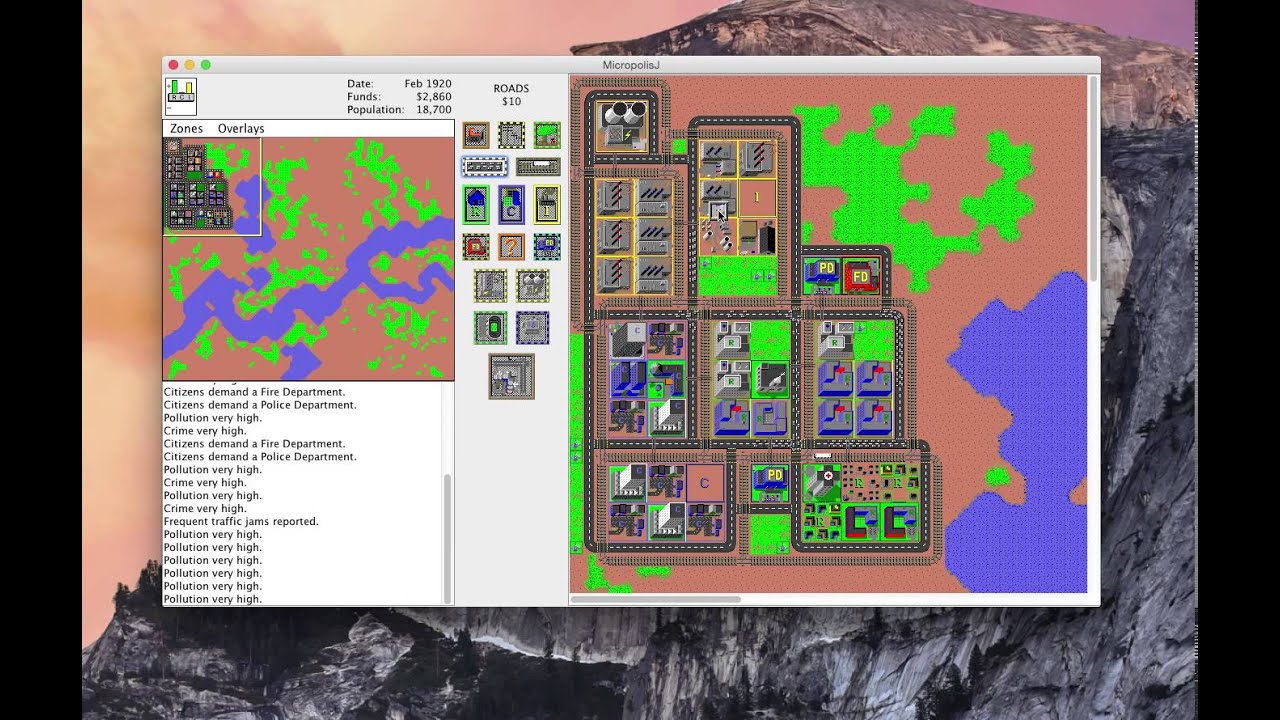Viewport: 1280px width, 720px height.
Task: Select the Coal Power Plant tool
Action: pos(490,286)
